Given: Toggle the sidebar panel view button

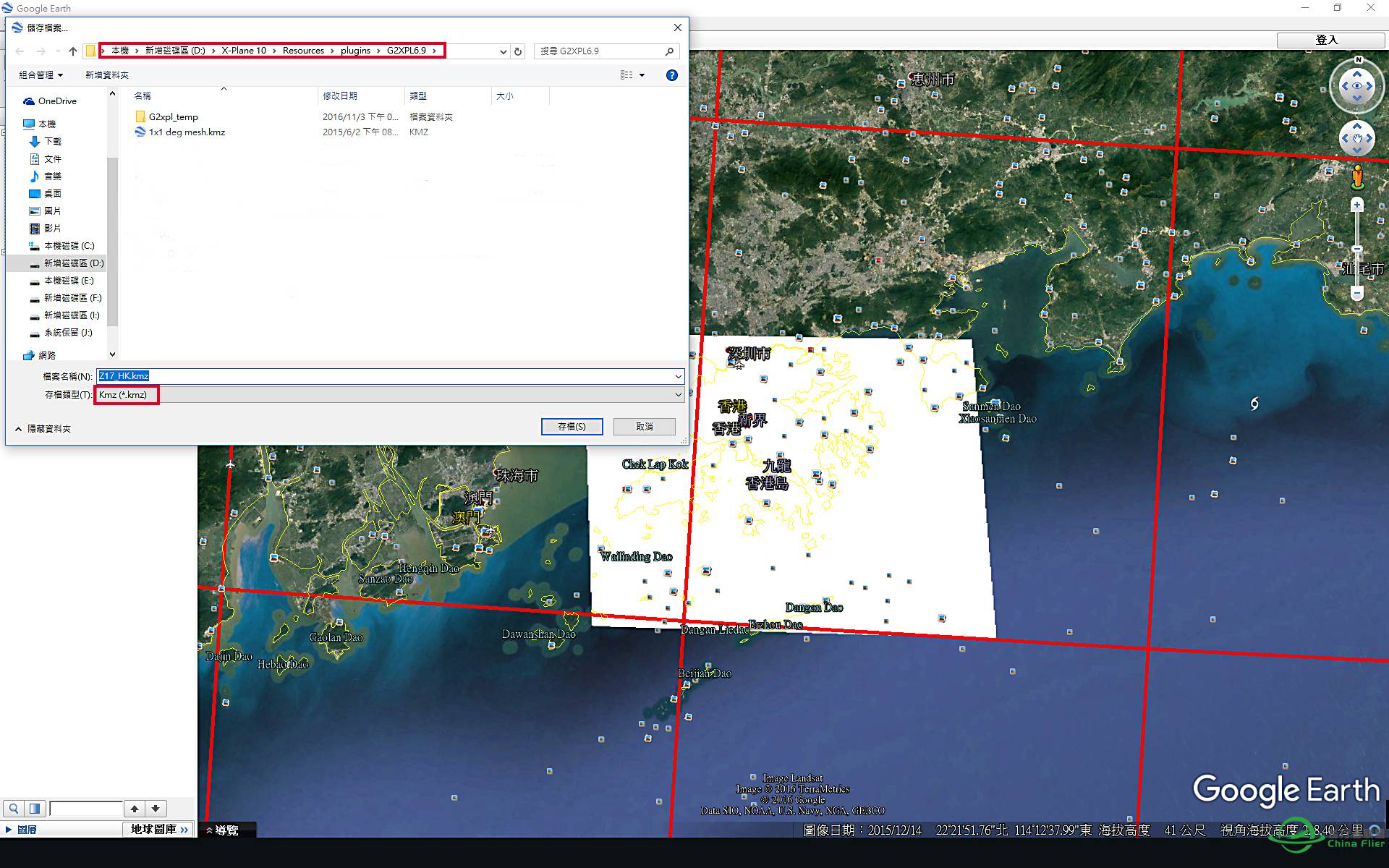Looking at the screenshot, I should click(x=35, y=809).
